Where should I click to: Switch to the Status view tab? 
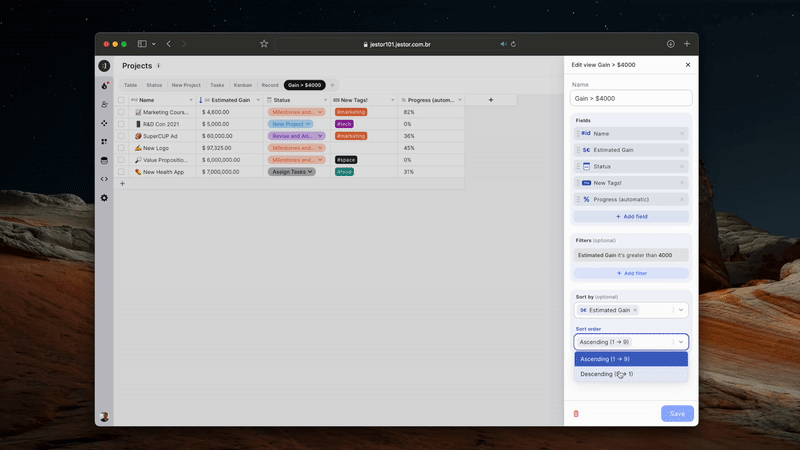point(154,85)
